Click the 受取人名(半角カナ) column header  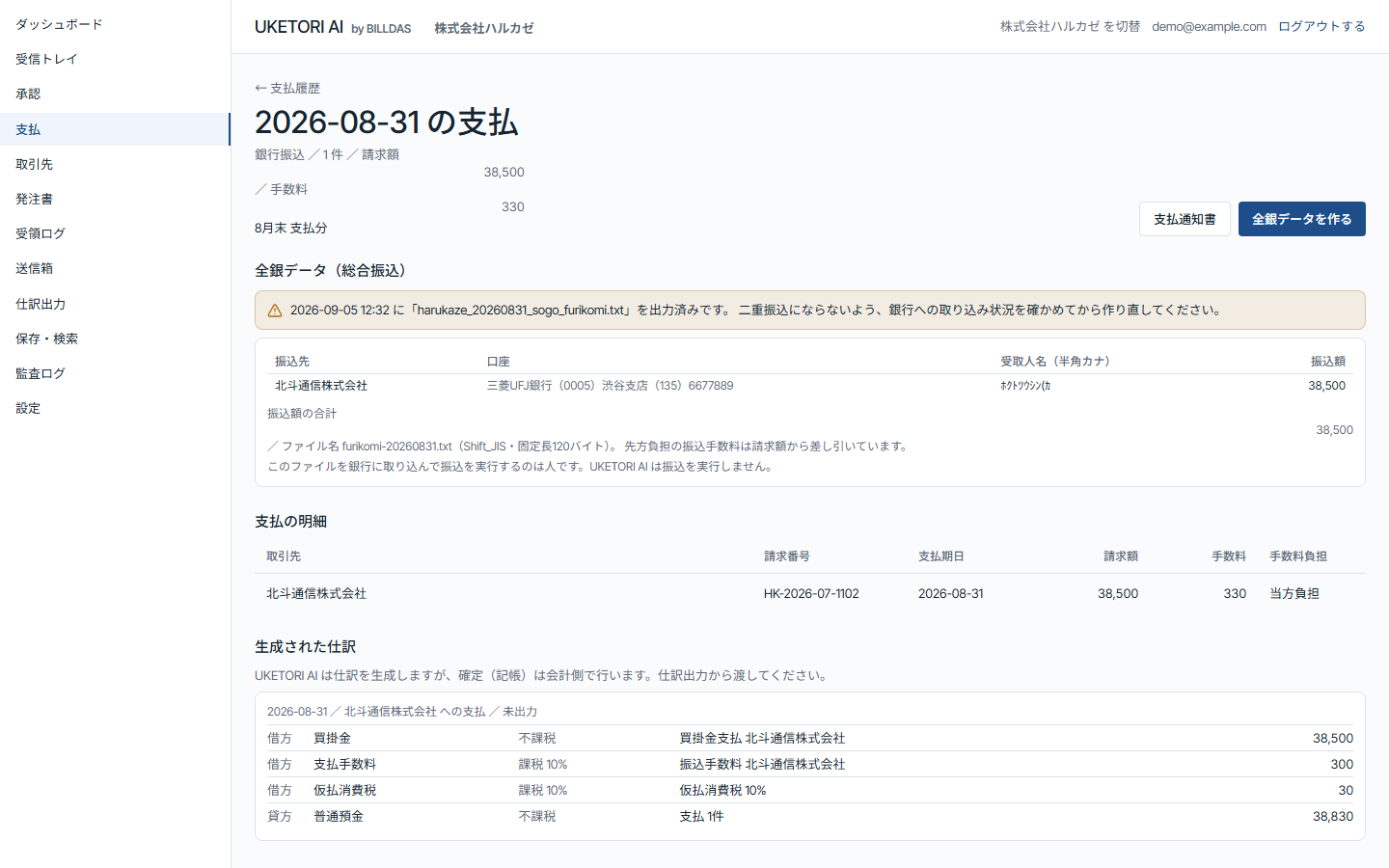[1057, 362]
